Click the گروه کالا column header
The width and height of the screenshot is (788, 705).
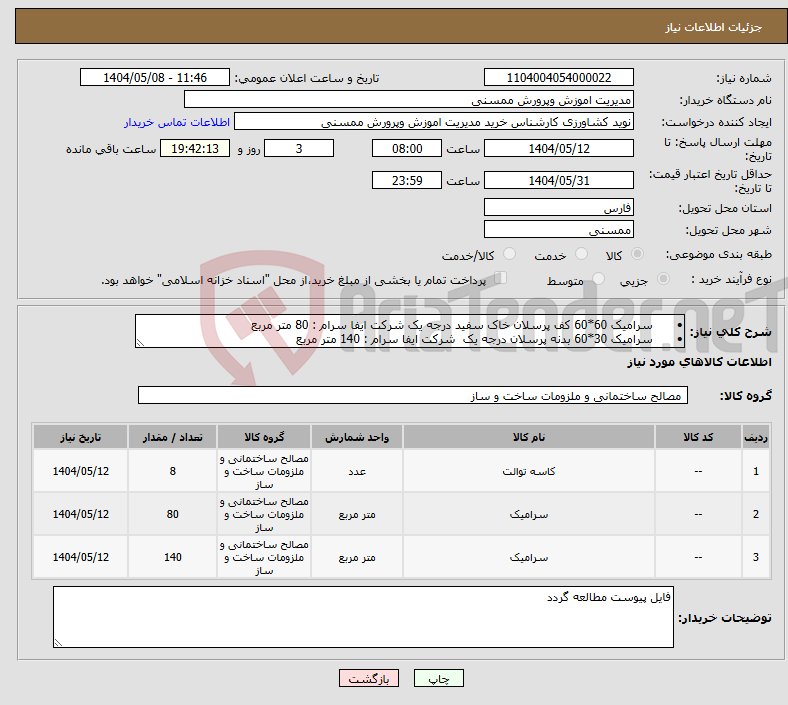coord(264,437)
